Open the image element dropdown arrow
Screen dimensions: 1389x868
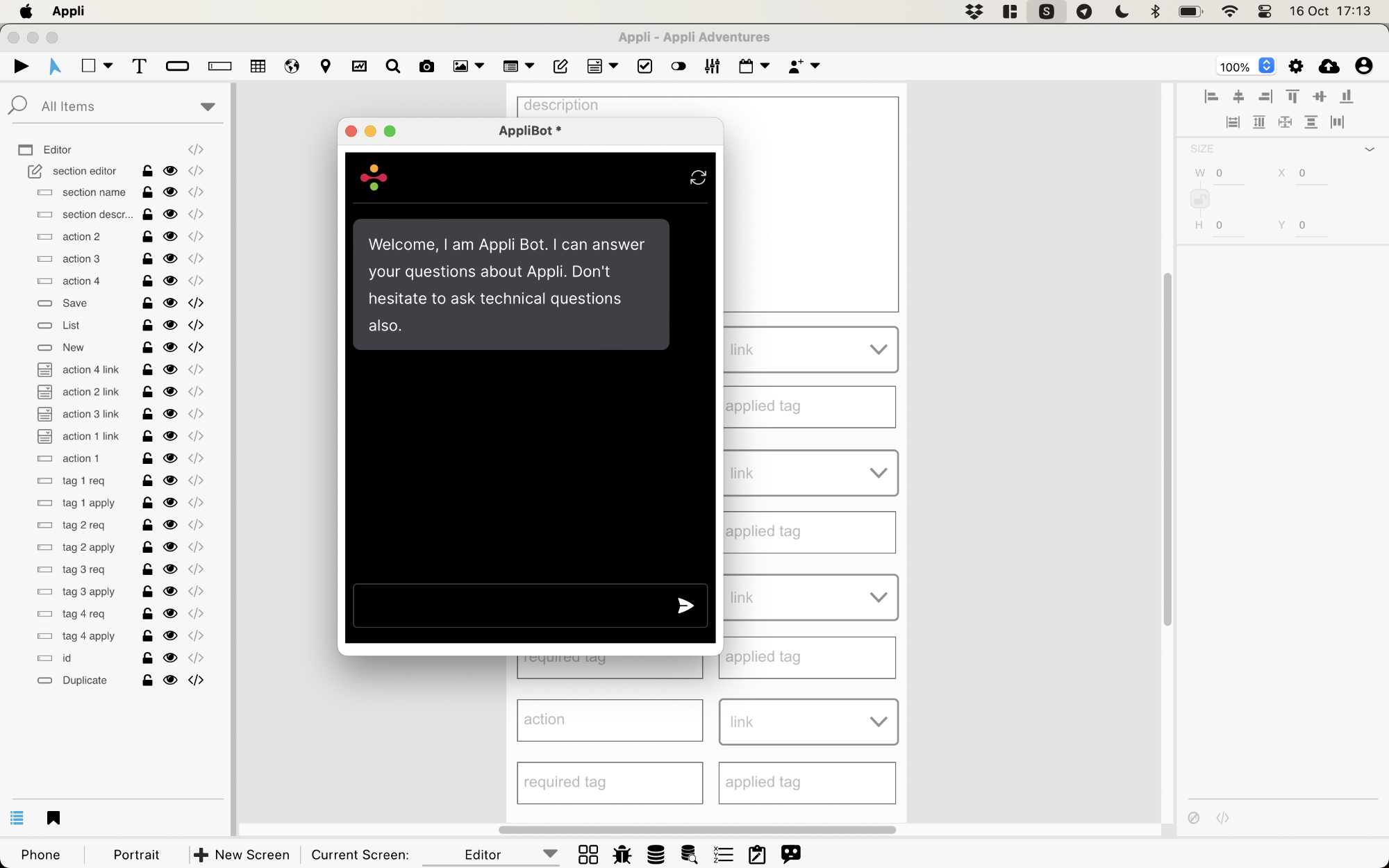[479, 65]
